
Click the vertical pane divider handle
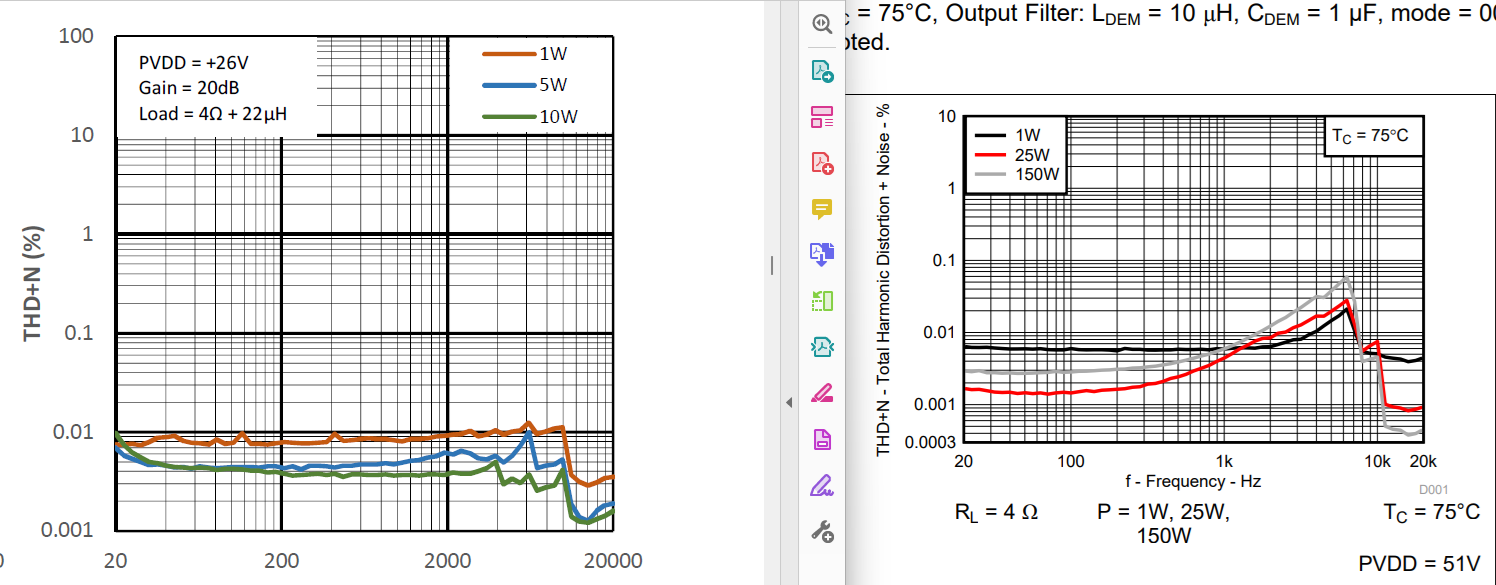771,265
